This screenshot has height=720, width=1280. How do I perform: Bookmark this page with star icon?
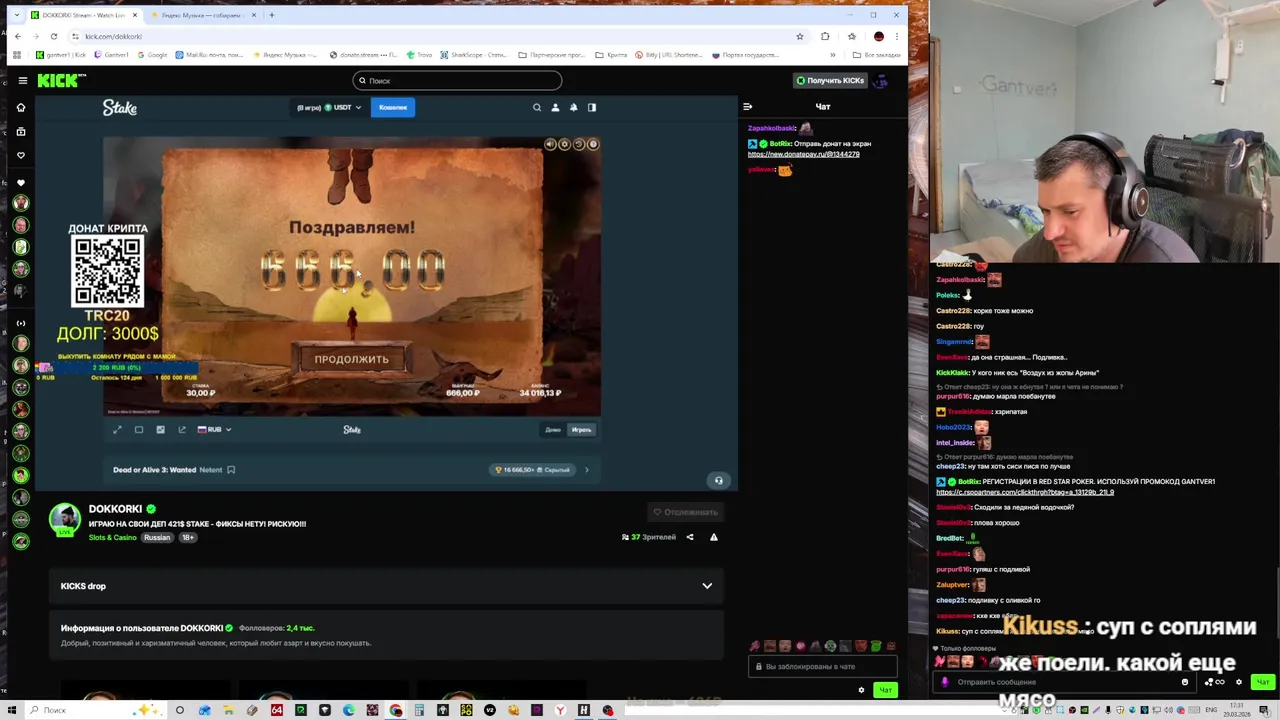(x=799, y=36)
